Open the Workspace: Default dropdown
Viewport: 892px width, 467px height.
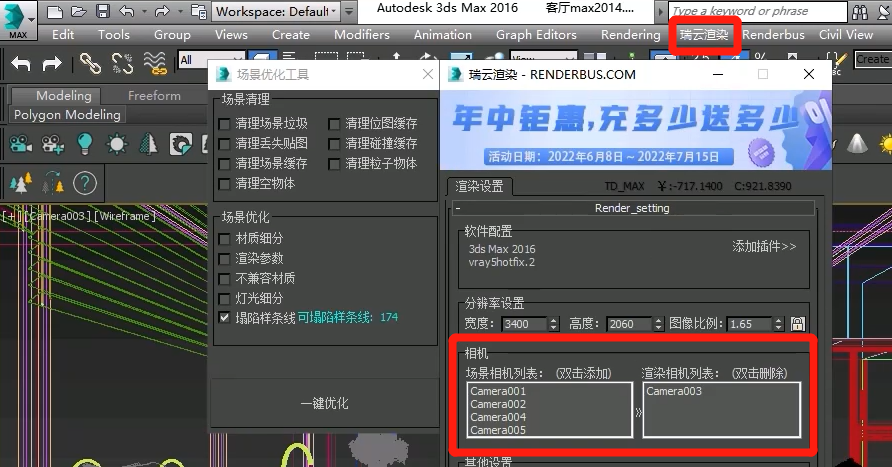(x=286, y=12)
